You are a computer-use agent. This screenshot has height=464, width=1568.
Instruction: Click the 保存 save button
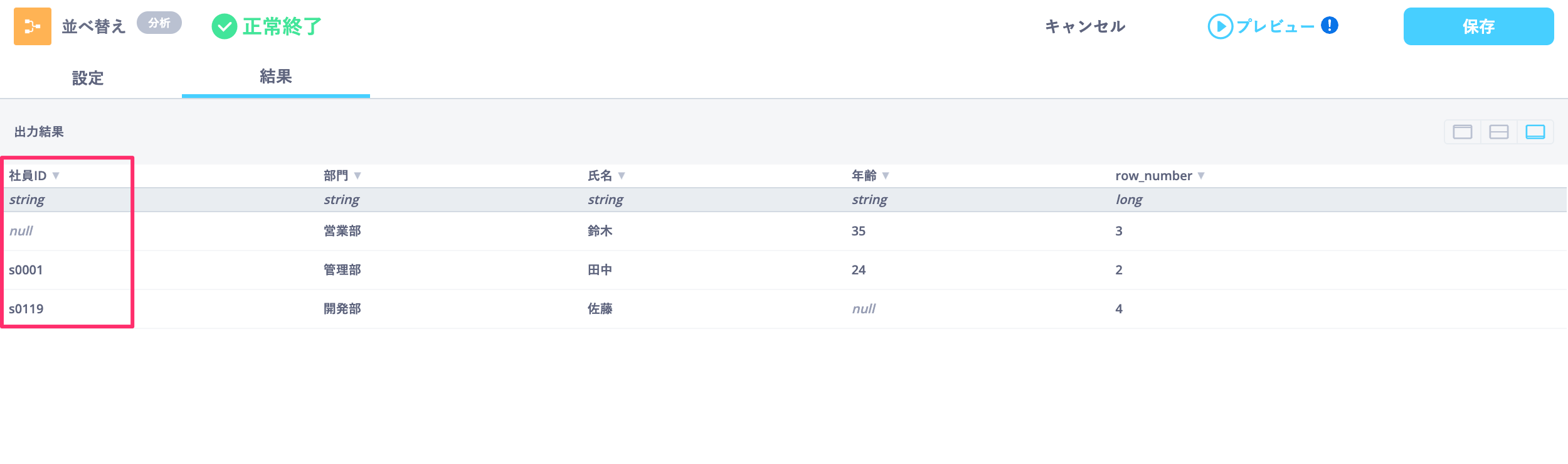(1478, 26)
